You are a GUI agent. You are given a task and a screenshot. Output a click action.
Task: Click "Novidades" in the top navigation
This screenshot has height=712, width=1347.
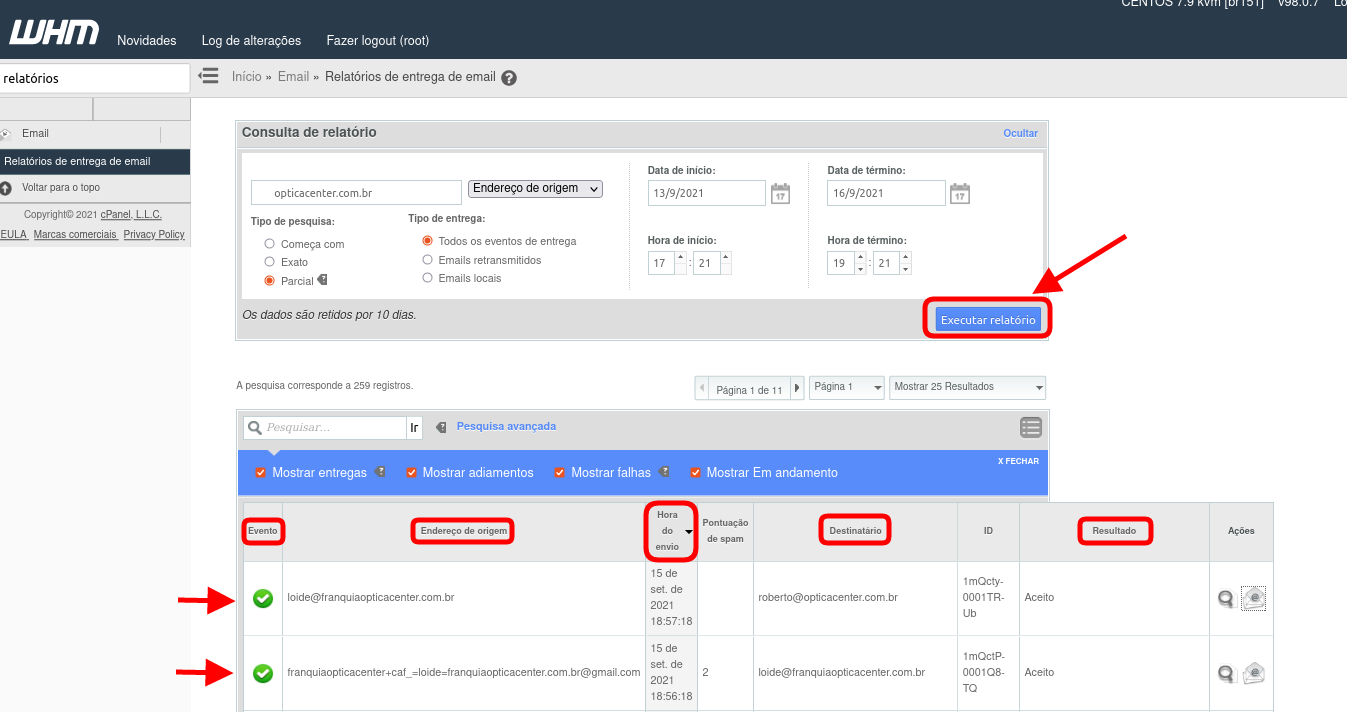point(147,41)
